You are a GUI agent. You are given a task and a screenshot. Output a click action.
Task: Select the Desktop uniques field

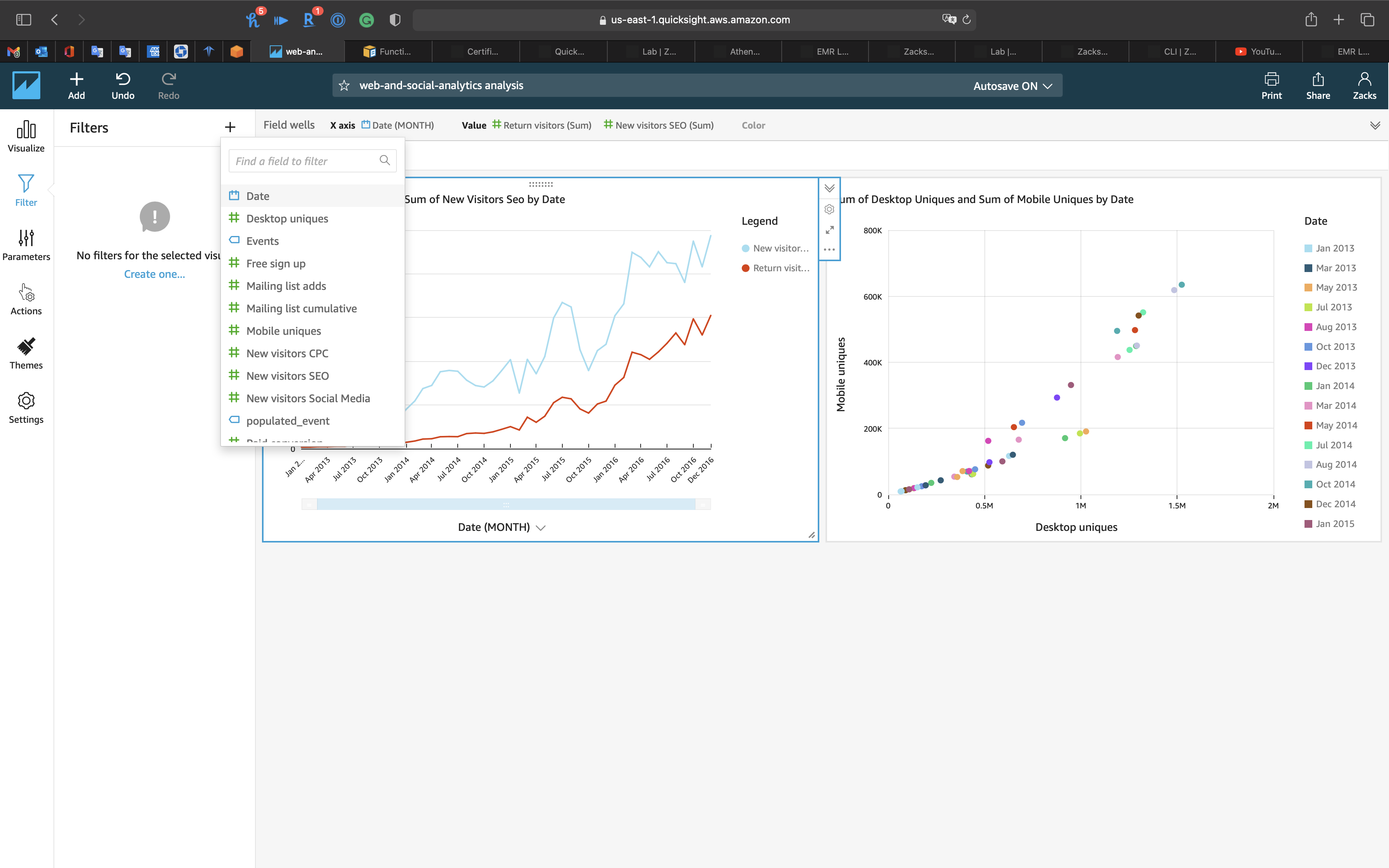coord(287,219)
